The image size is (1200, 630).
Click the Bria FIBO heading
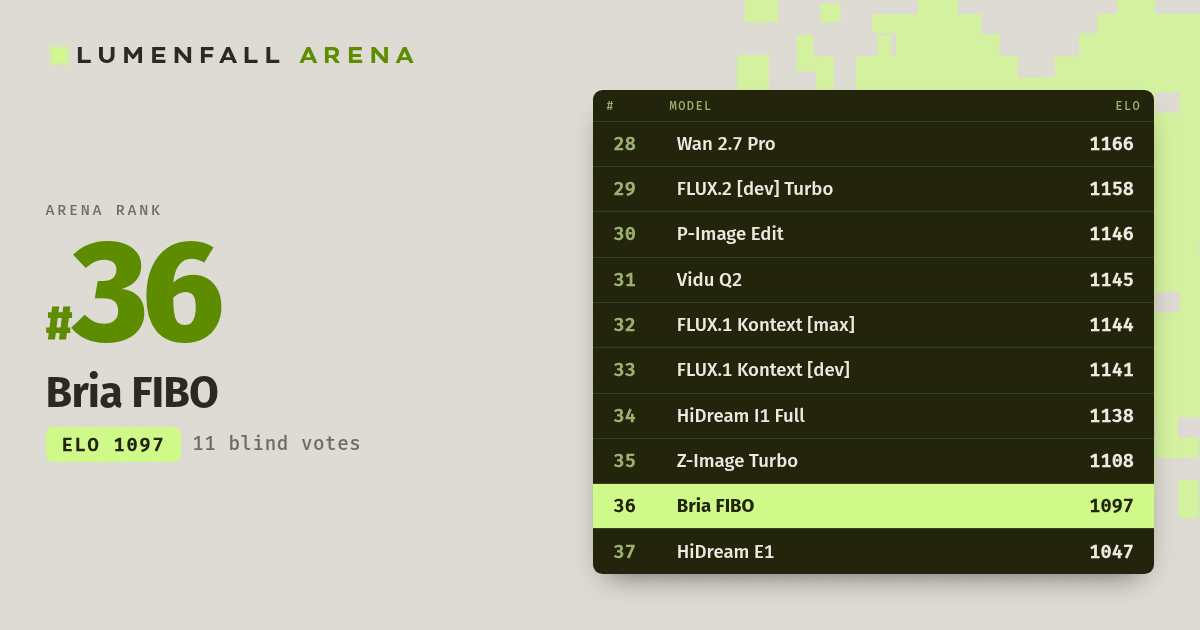[x=132, y=392]
